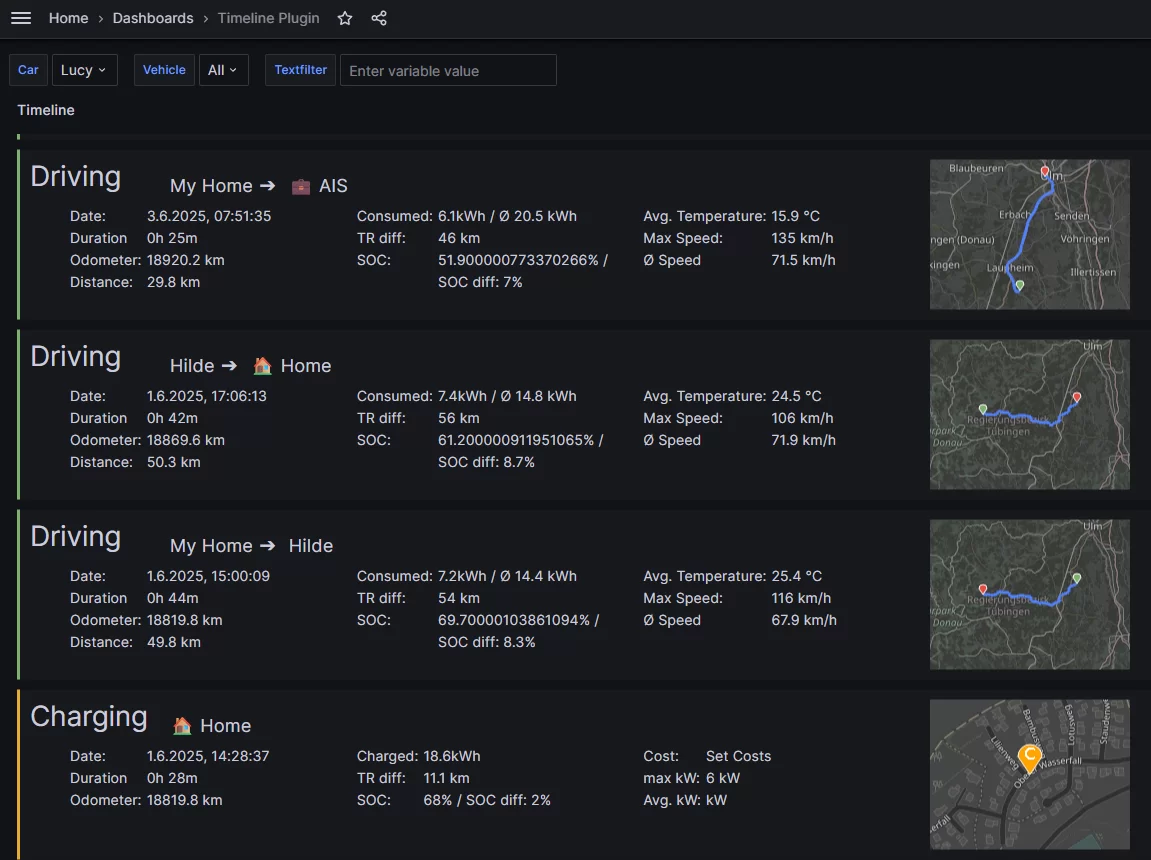Open the Charging location map thumbnail
Image resolution: width=1151 pixels, height=860 pixels.
pyautogui.click(x=1029, y=774)
